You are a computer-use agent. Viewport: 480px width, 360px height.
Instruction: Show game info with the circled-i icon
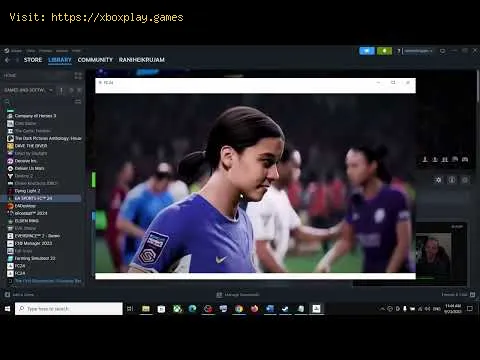pyautogui.click(x=452, y=180)
